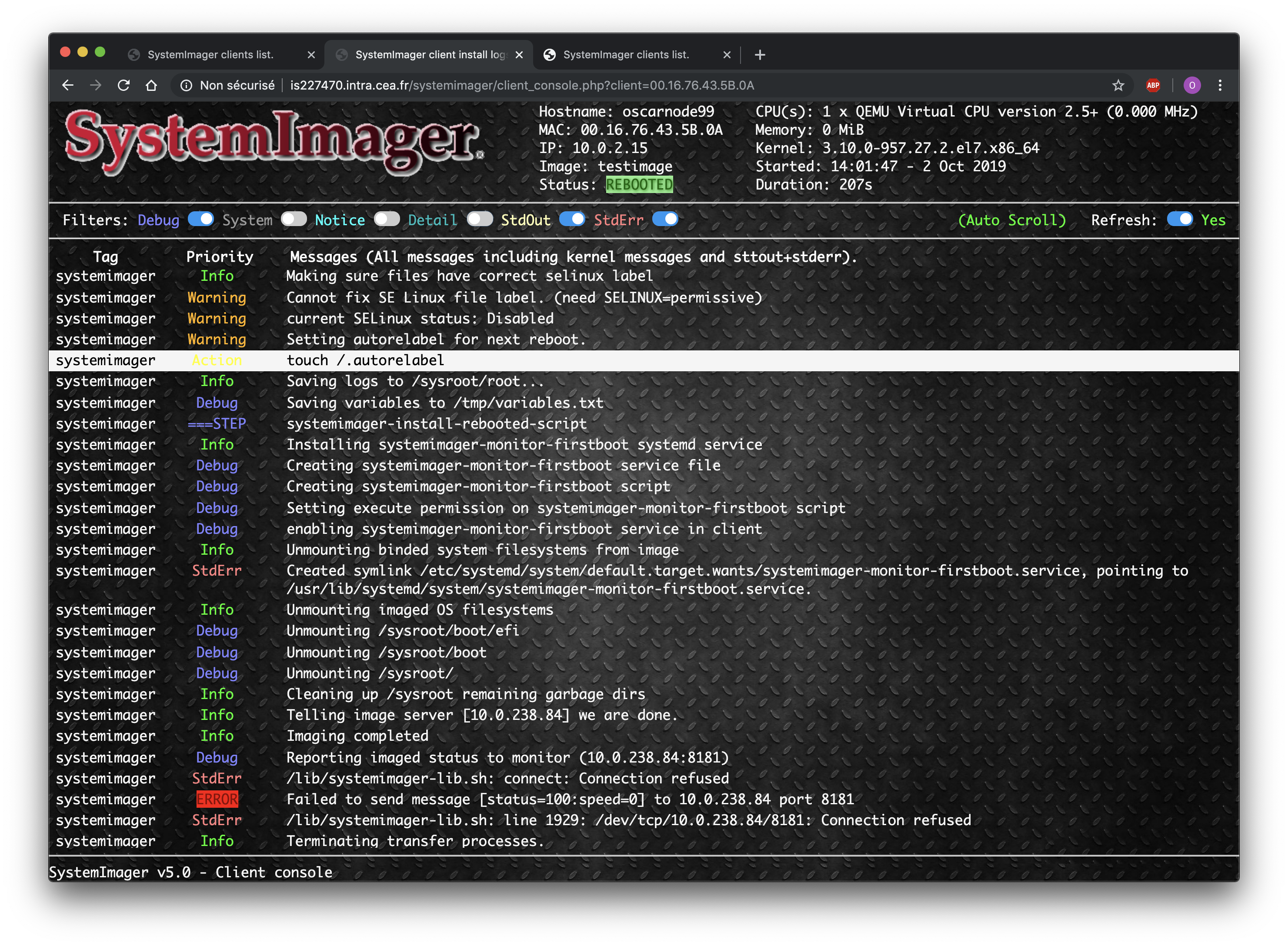The width and height of the screenshot is (1288, 946).
Task: Click the (Auto Scroll) label
Action: 1012,220
